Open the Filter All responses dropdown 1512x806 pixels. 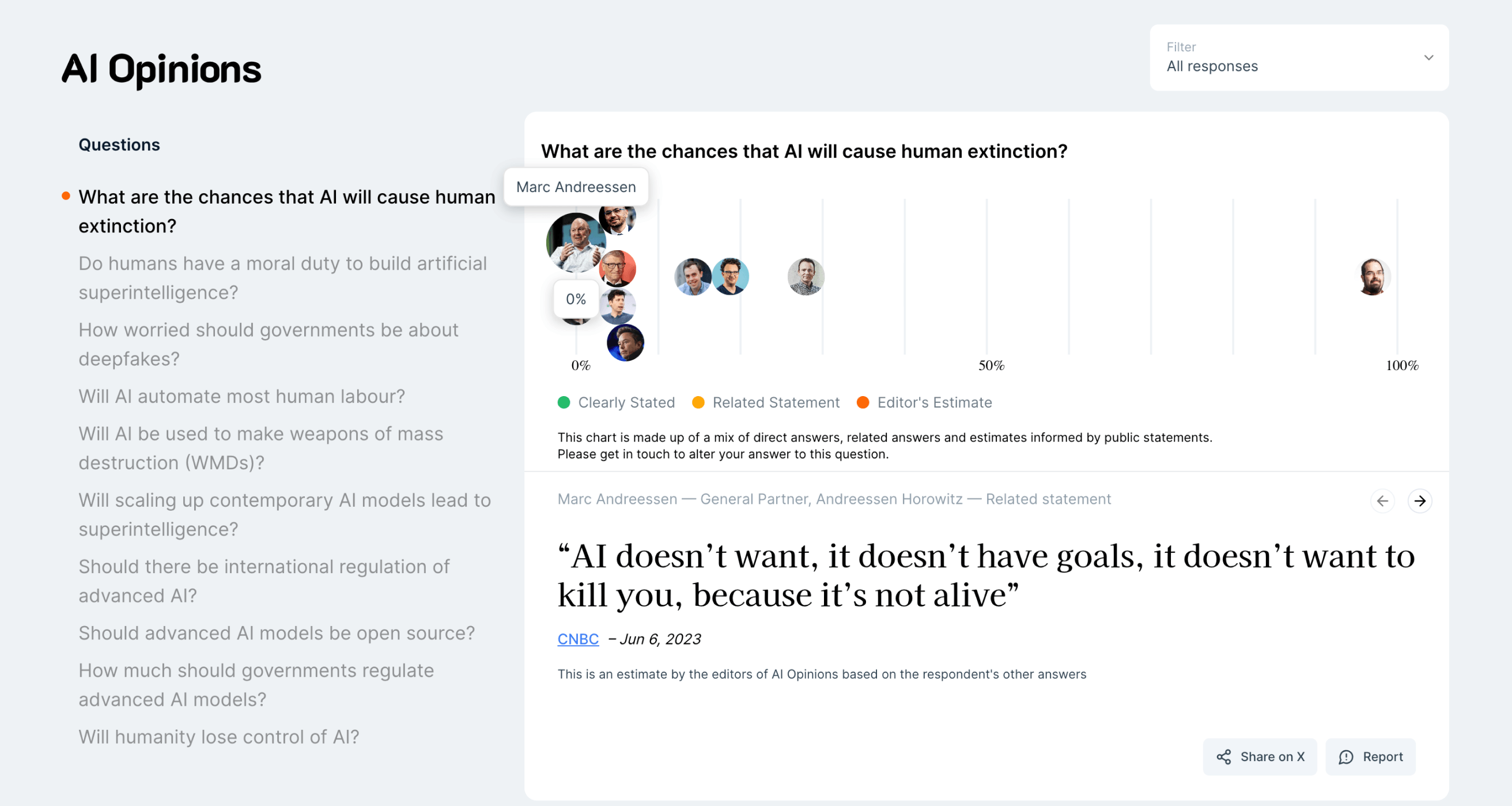(x=1298, y=57)
